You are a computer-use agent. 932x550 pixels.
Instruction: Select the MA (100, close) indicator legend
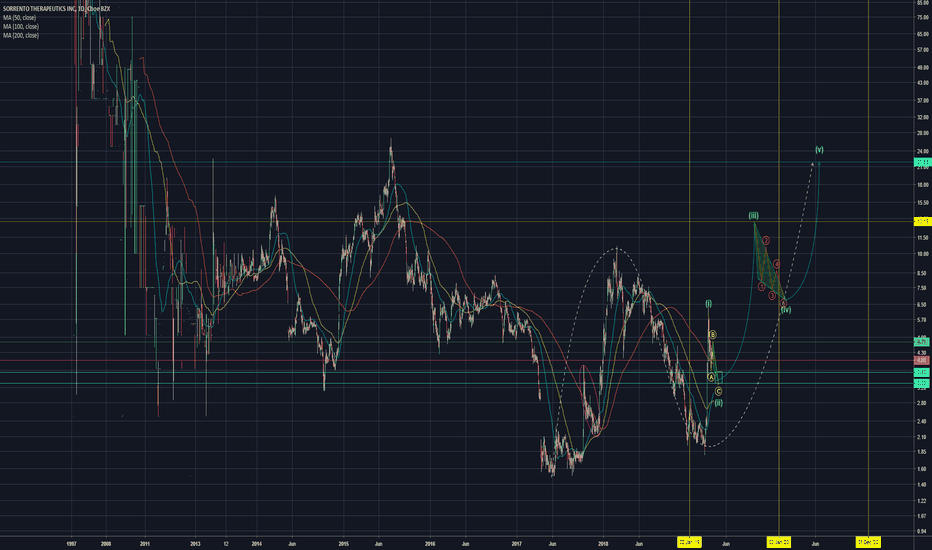pyautogui.click(x=21, y=27)
